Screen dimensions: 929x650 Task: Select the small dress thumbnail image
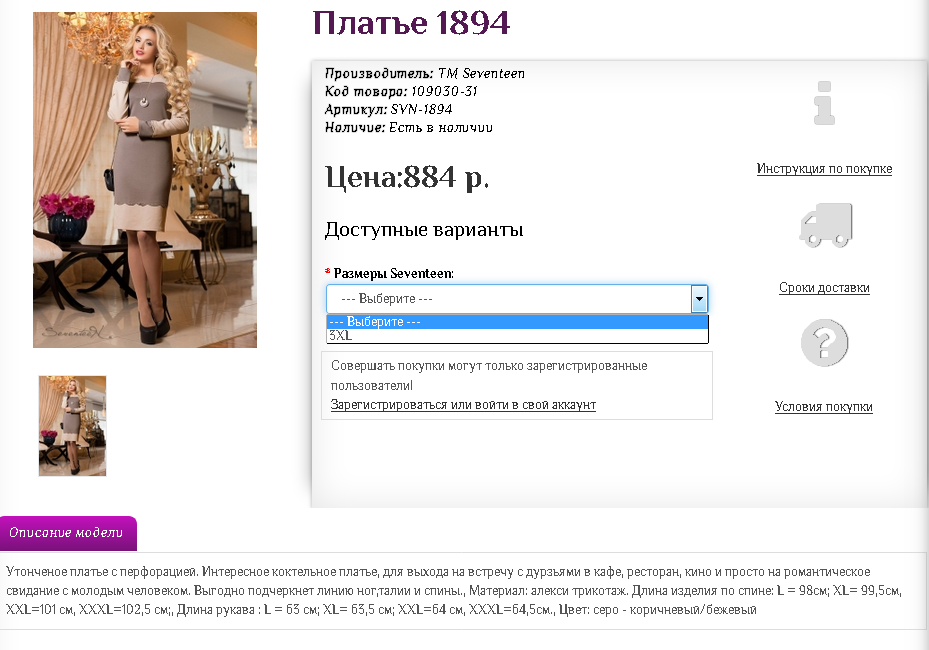72,425
